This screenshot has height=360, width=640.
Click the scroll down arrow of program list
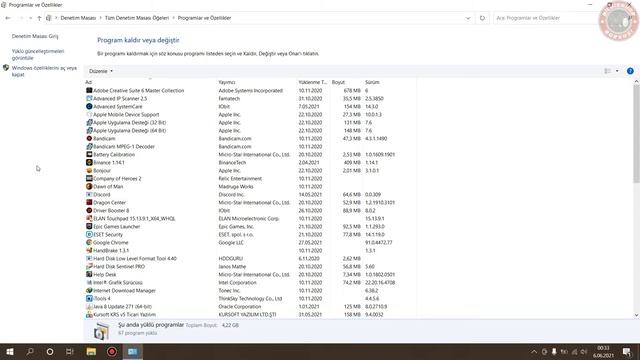coord(636,315)
